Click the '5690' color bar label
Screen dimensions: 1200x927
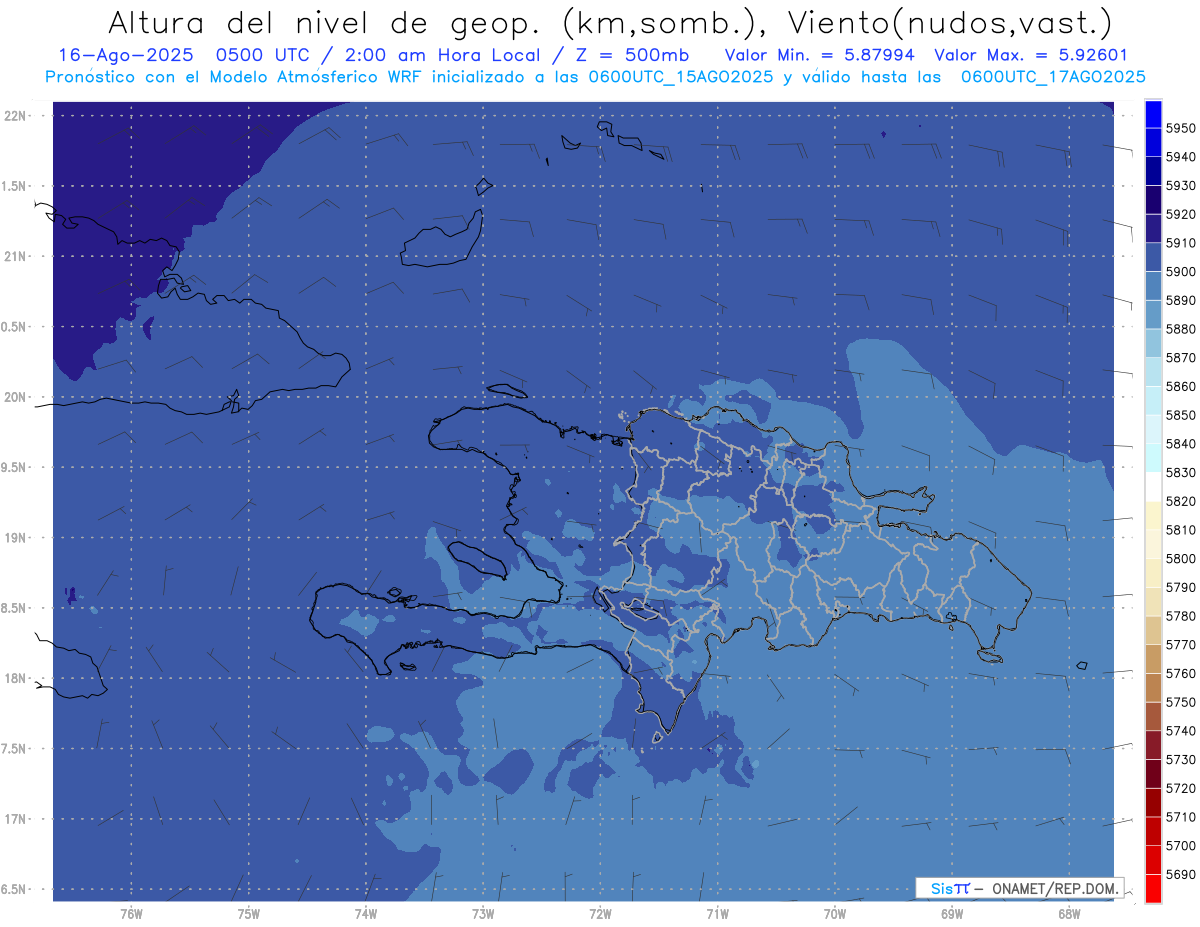tap(1180, 874)
